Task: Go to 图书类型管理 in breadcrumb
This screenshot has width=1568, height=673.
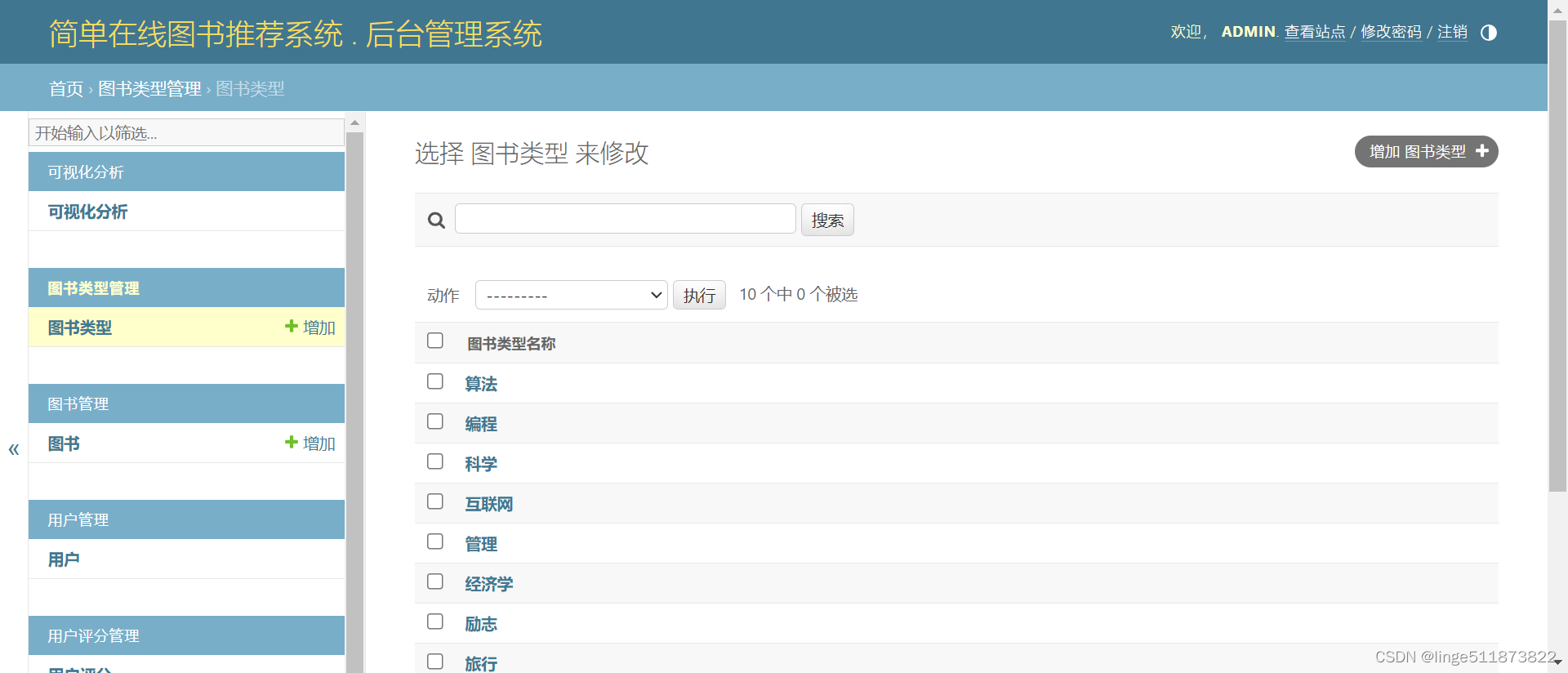Action: 149,88
